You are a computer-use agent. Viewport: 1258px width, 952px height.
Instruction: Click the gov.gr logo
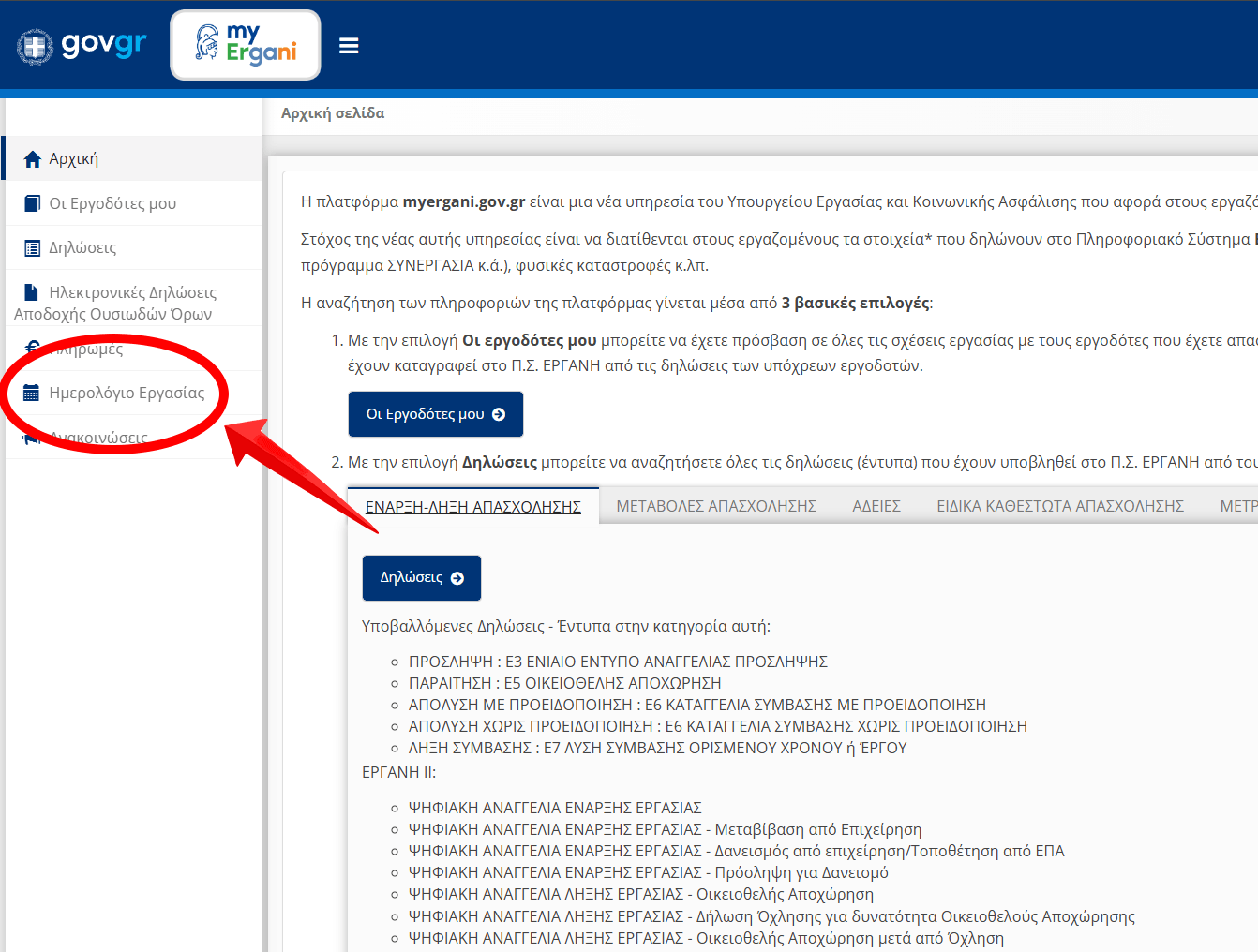[x=82, y=45]
